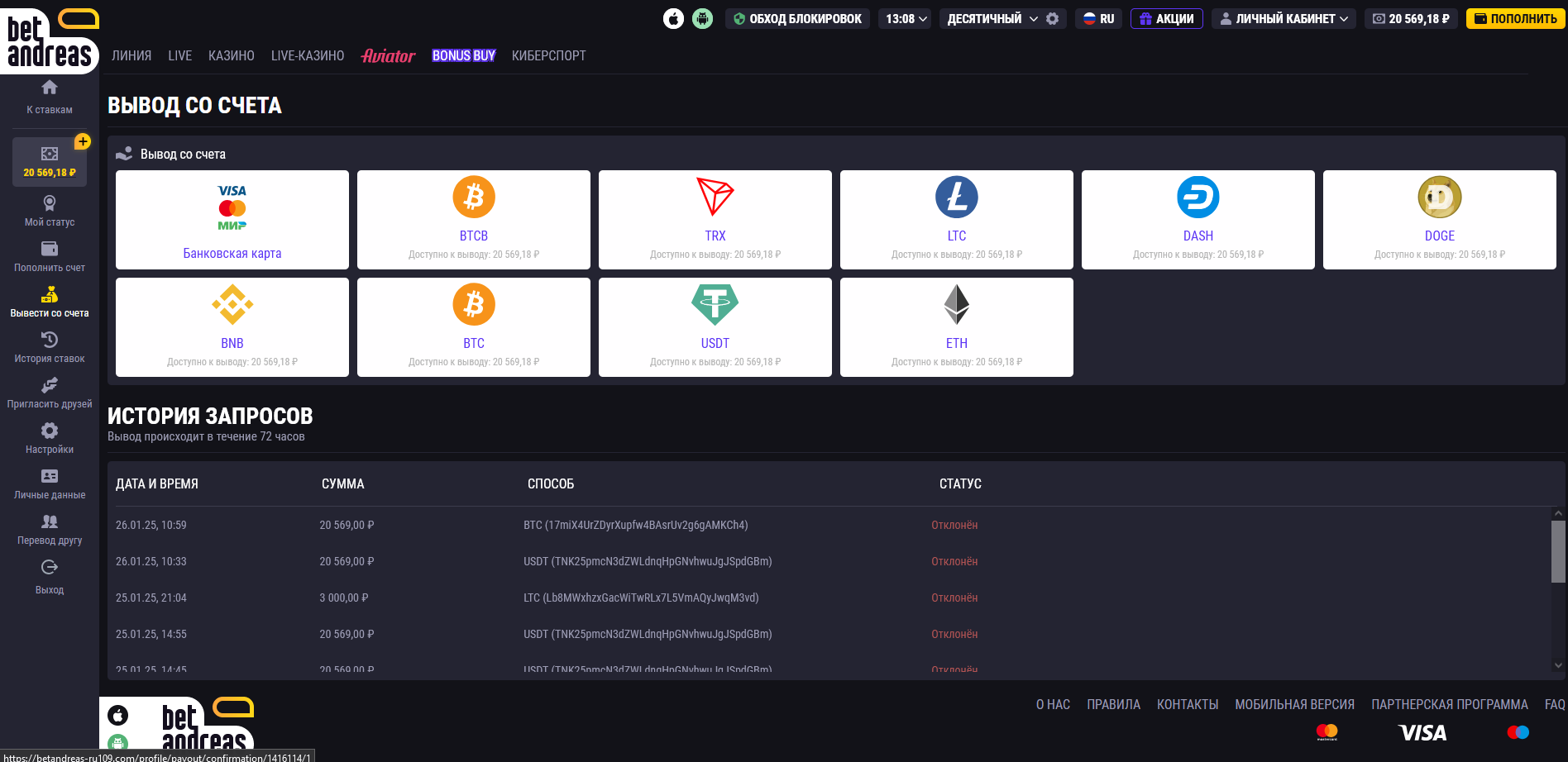This screenshot has height=762, width=1568.
Task: Click the scrollbar up arrow in history
Action: (1558, 513)
